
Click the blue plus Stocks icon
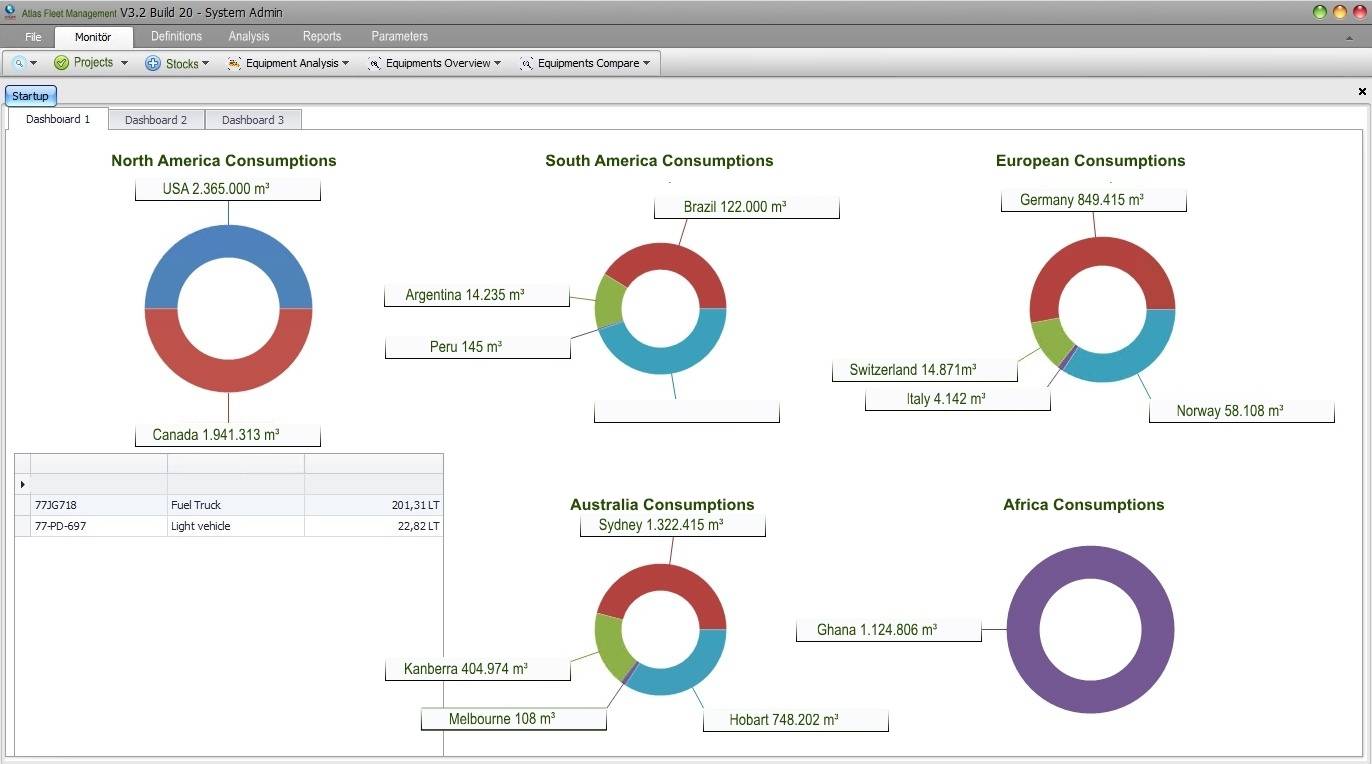point(153,63)
